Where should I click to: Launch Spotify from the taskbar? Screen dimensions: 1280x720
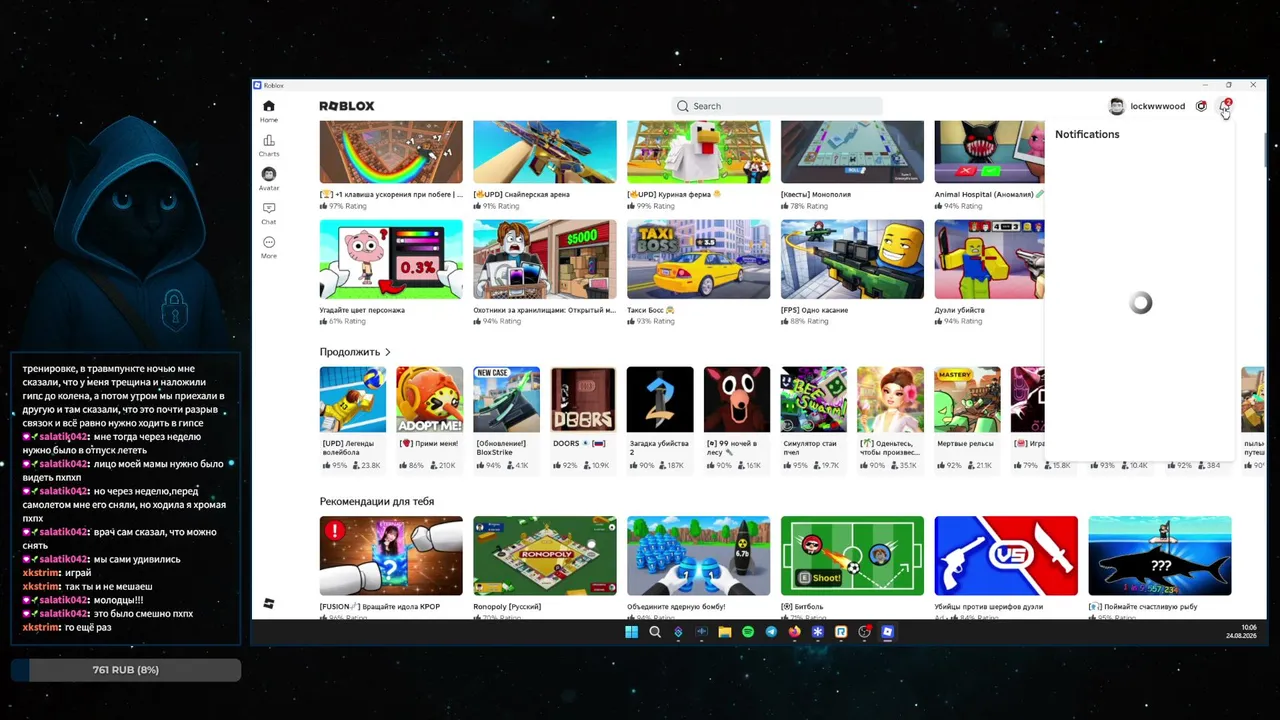(748, 632)
